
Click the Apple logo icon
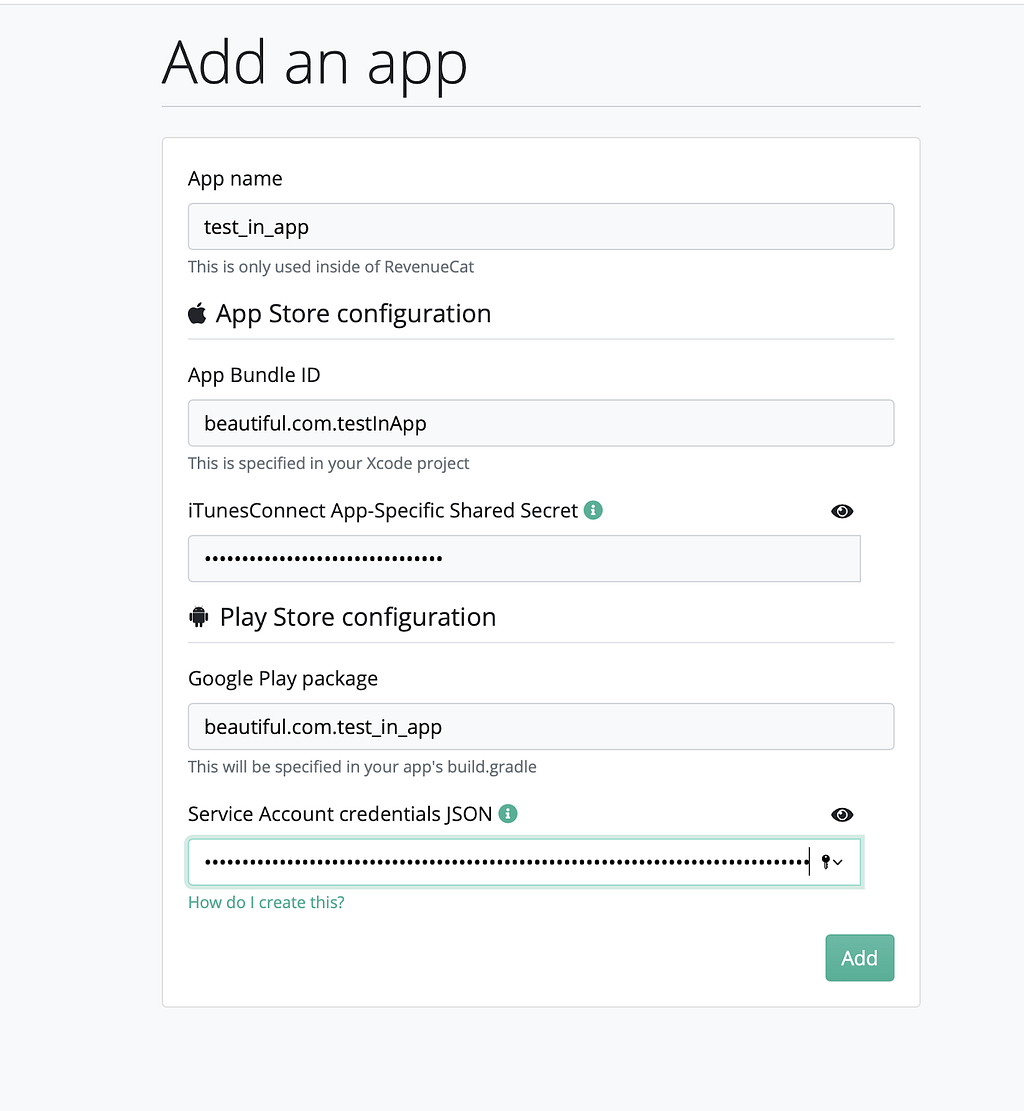pos(197,314)
